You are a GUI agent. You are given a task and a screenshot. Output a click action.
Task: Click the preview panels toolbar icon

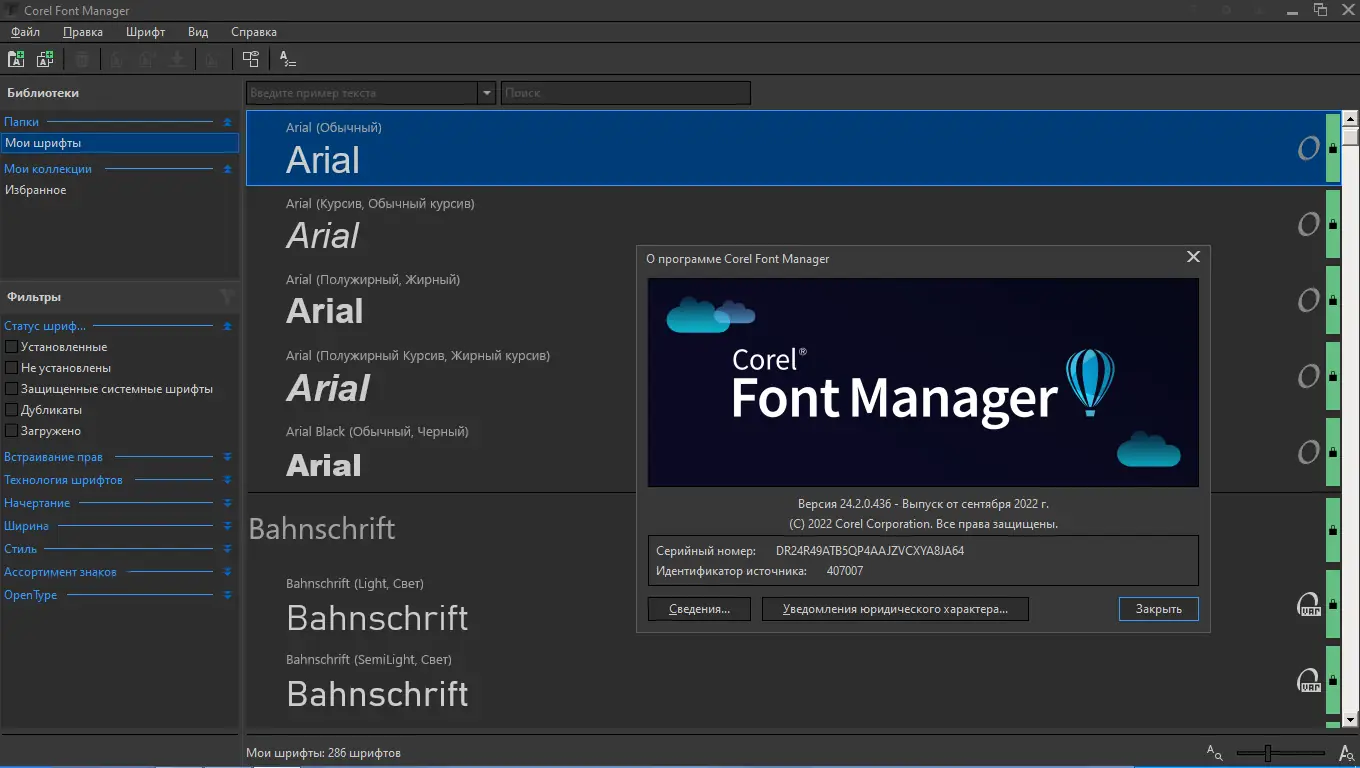[250, 59]
